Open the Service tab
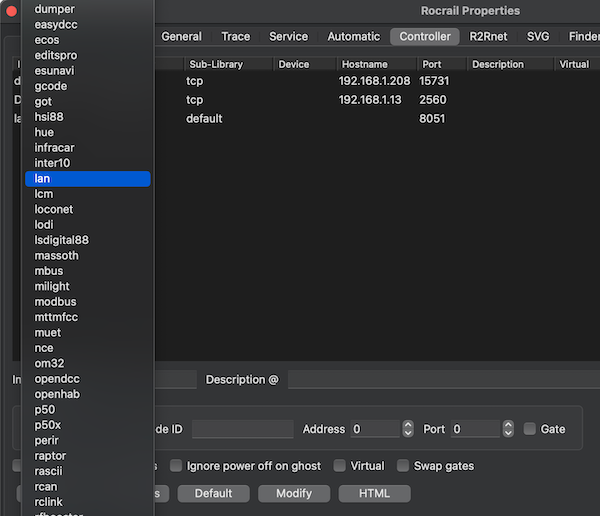The image size is (600, 516). [x=289, y=36]
